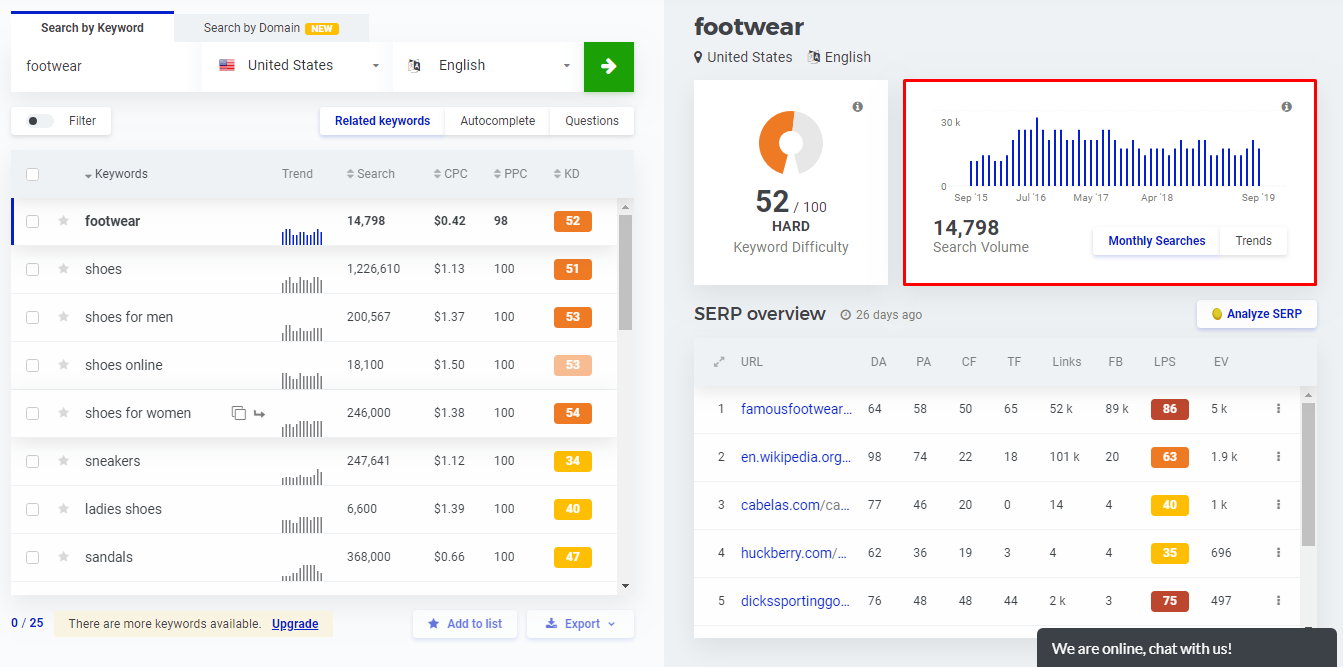Click the KD 34 badge for sneakers
Image resolution: width=1343 pixels, height=667 pixels.
tap(573, 461)
